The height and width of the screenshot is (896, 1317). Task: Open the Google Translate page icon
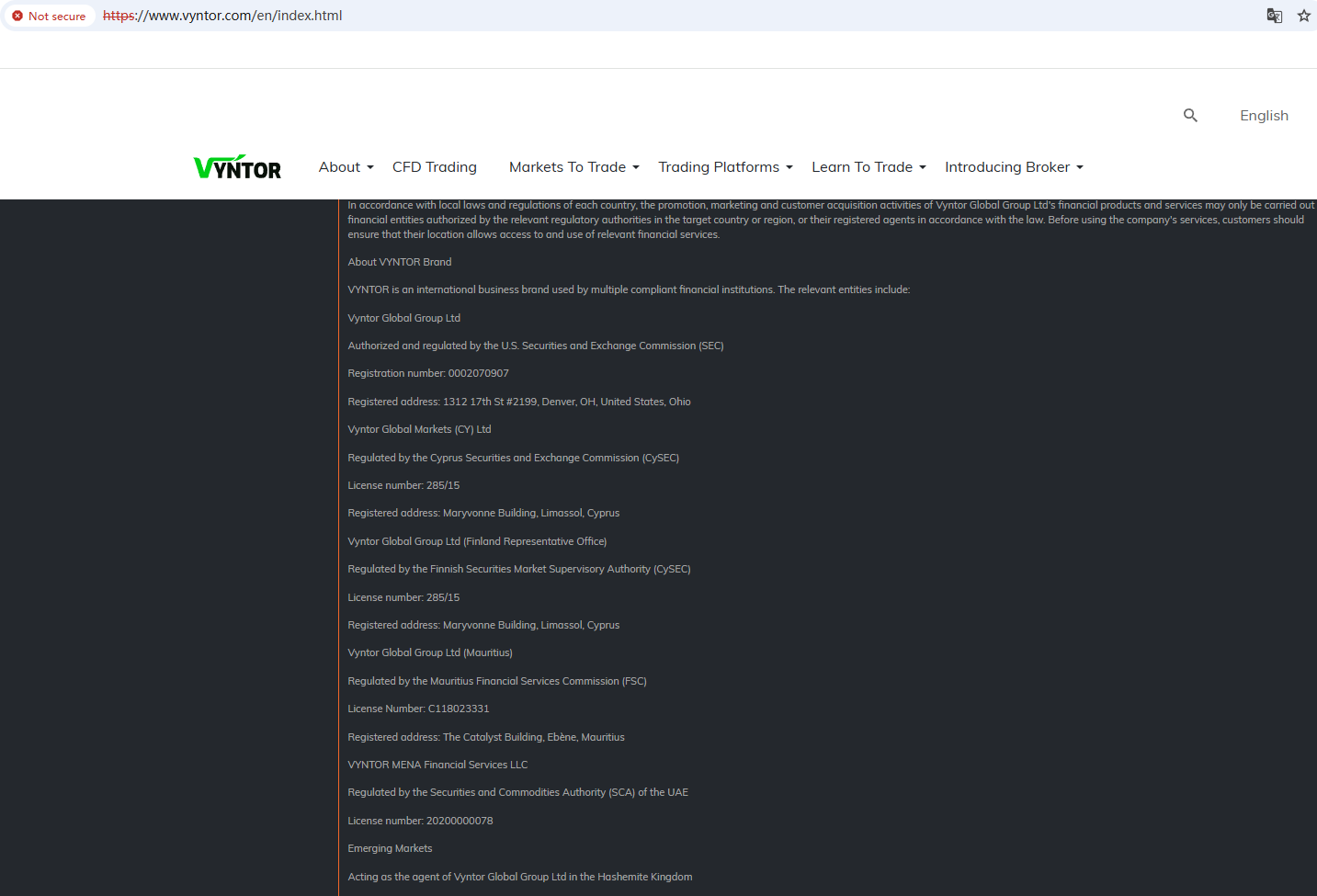tap(1275, 16)
